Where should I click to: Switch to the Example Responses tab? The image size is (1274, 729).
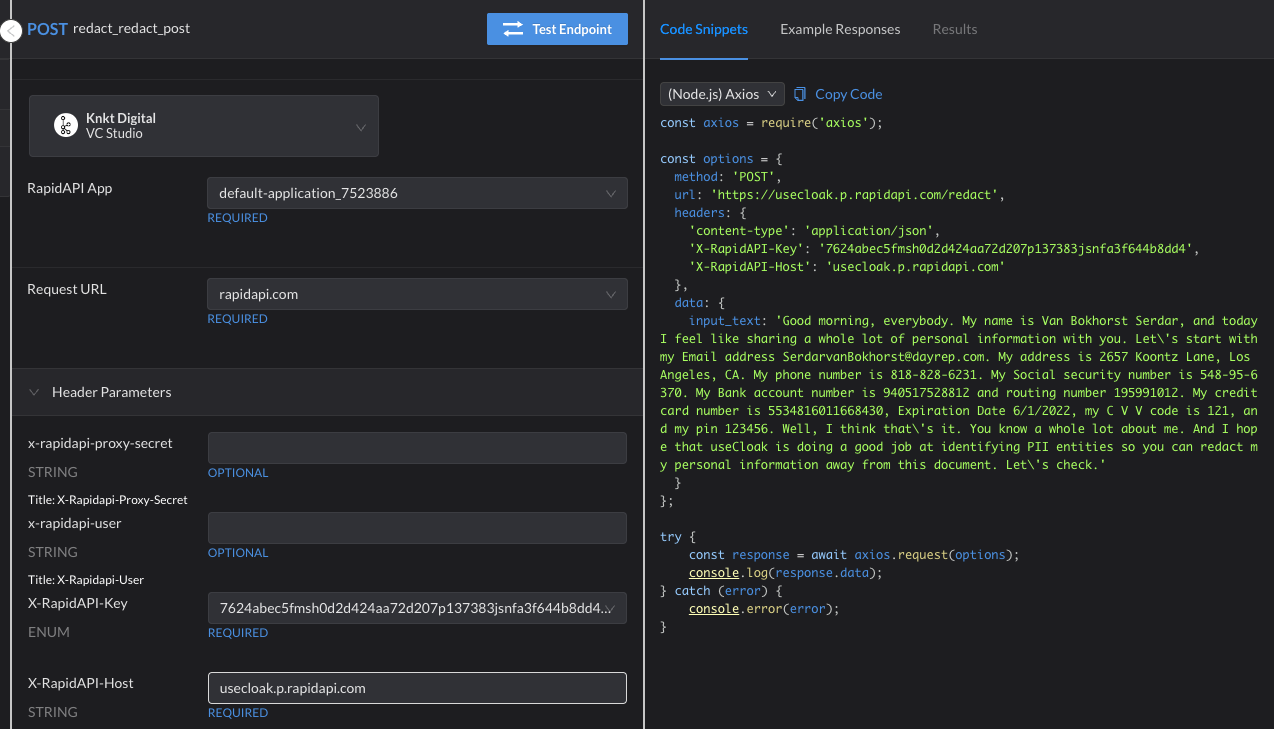click(840, 29)
